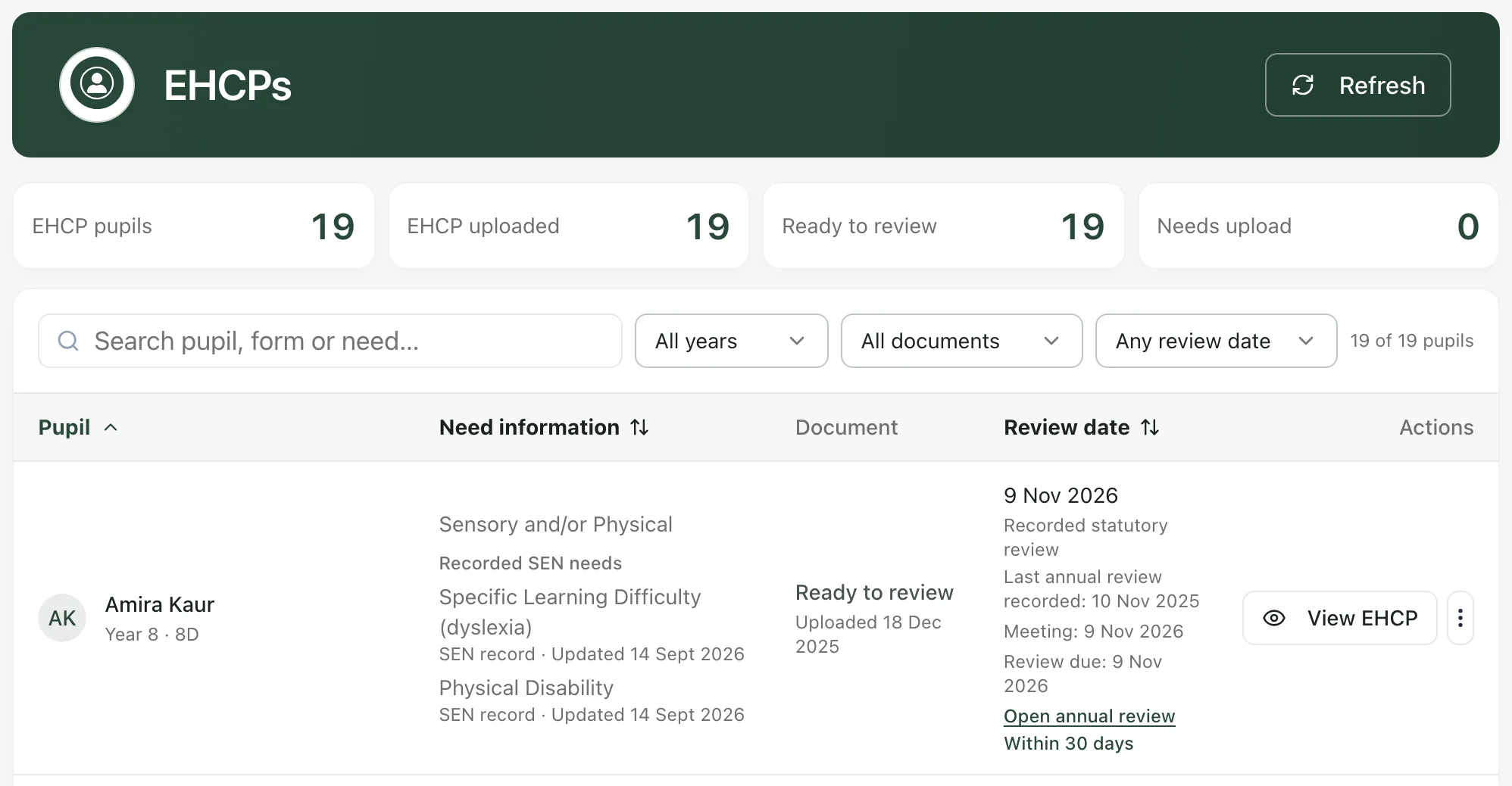Click the Within 30 days label
Image resolution: width=1512 pixels, height=786 pixels.
pos(1069,744)
